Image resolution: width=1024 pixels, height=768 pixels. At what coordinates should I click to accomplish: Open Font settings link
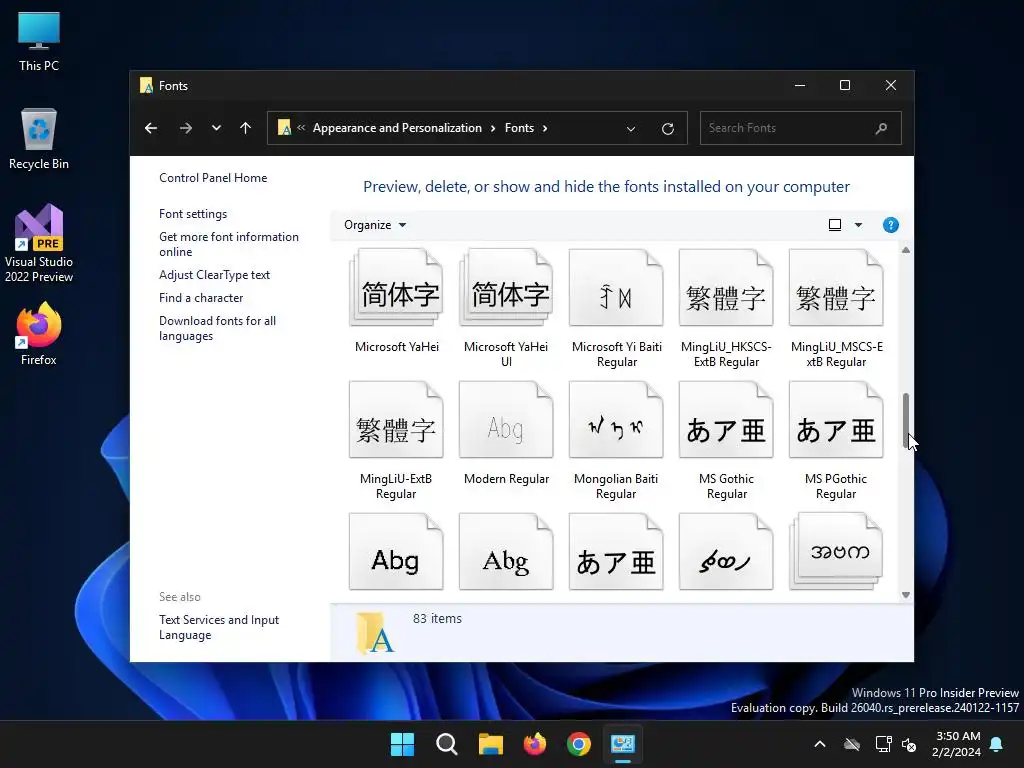point(193,214)
